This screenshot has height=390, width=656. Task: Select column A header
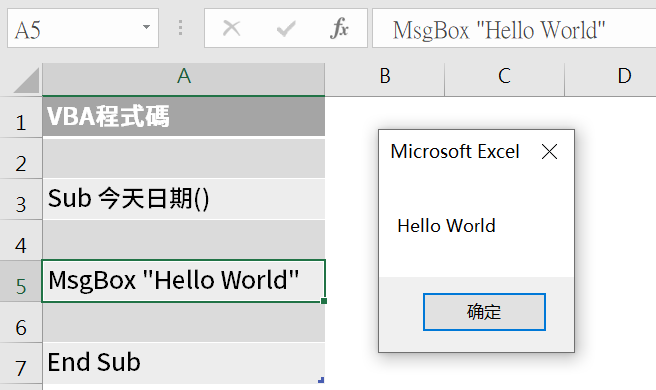(184, 80)
